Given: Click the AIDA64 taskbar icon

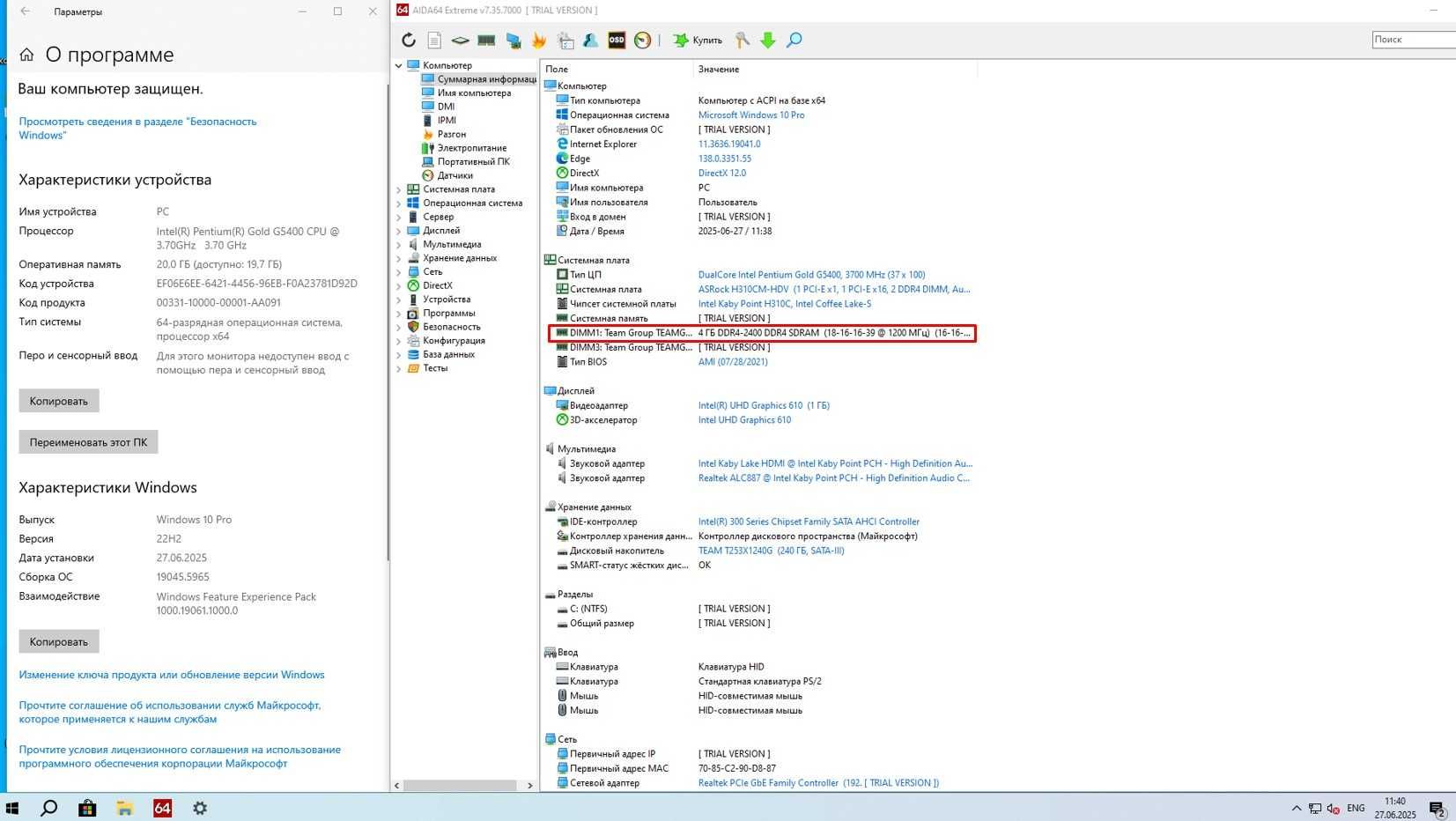Looking at the screenshot, I should 163,808.
